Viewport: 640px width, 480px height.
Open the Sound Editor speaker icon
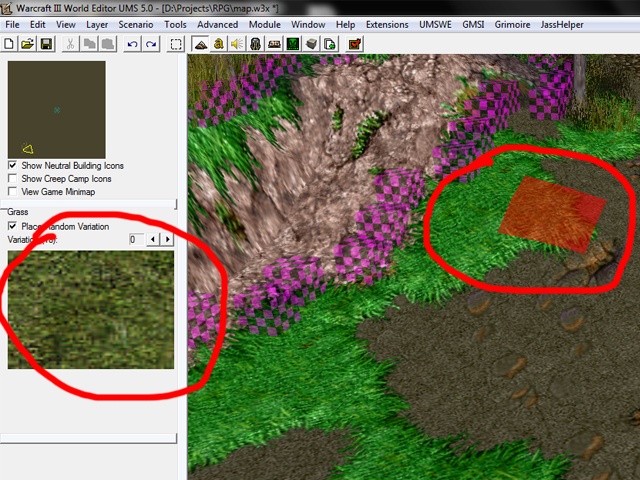tap(237, 44)
